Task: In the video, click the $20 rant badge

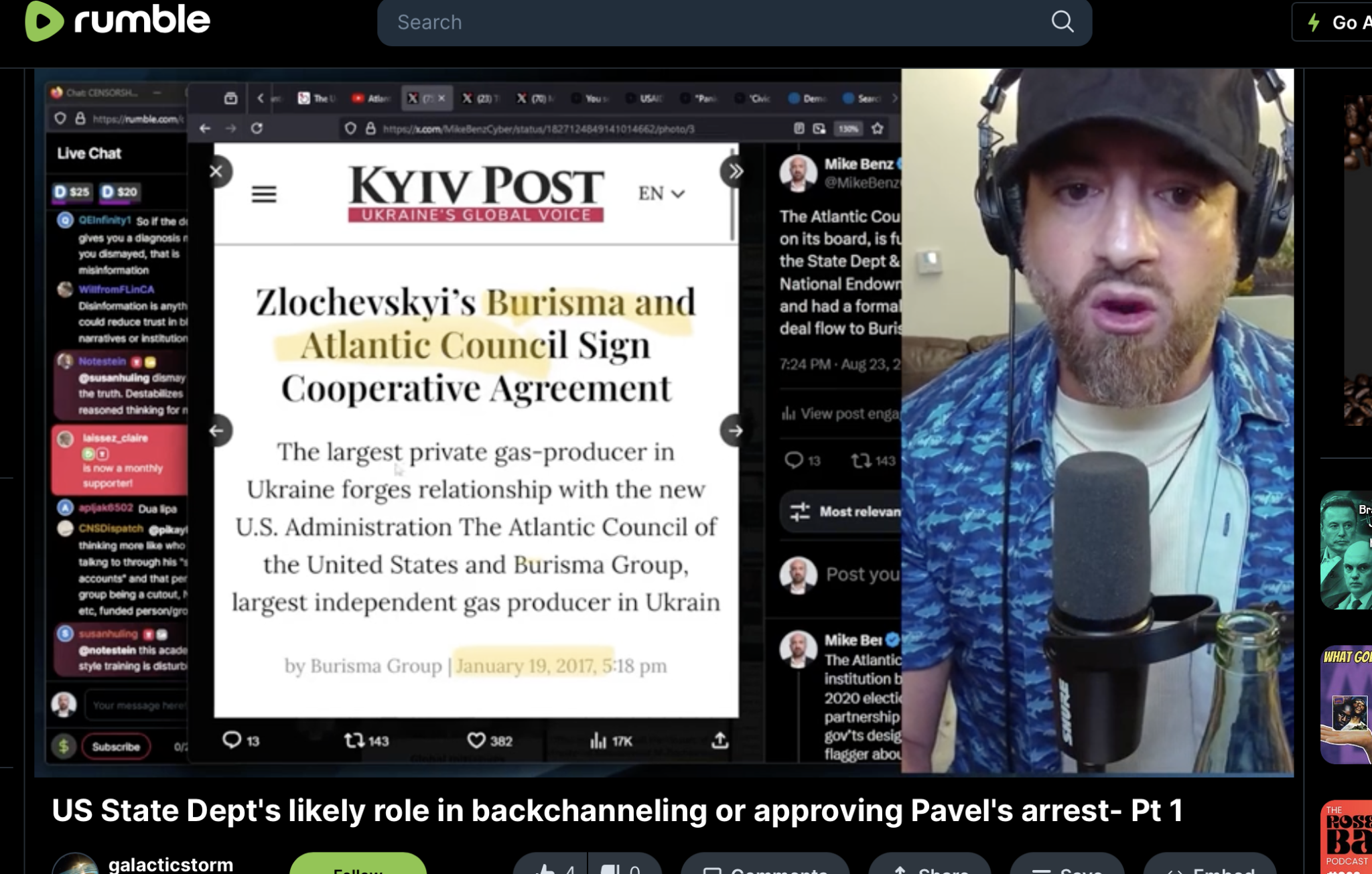Action: (119, 192)
